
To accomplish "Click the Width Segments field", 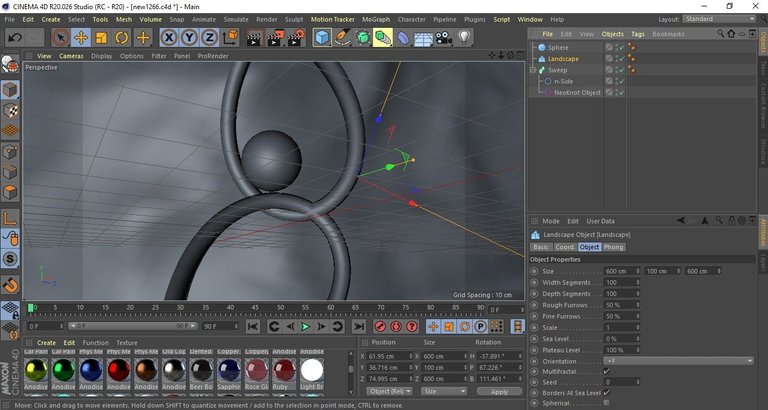I will coord(622,282).
